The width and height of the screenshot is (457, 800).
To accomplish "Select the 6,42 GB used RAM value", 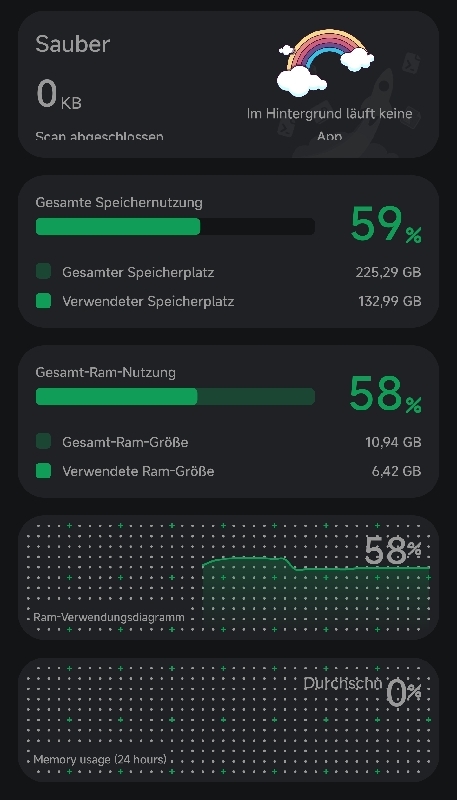I will click(x=396, y=471).
